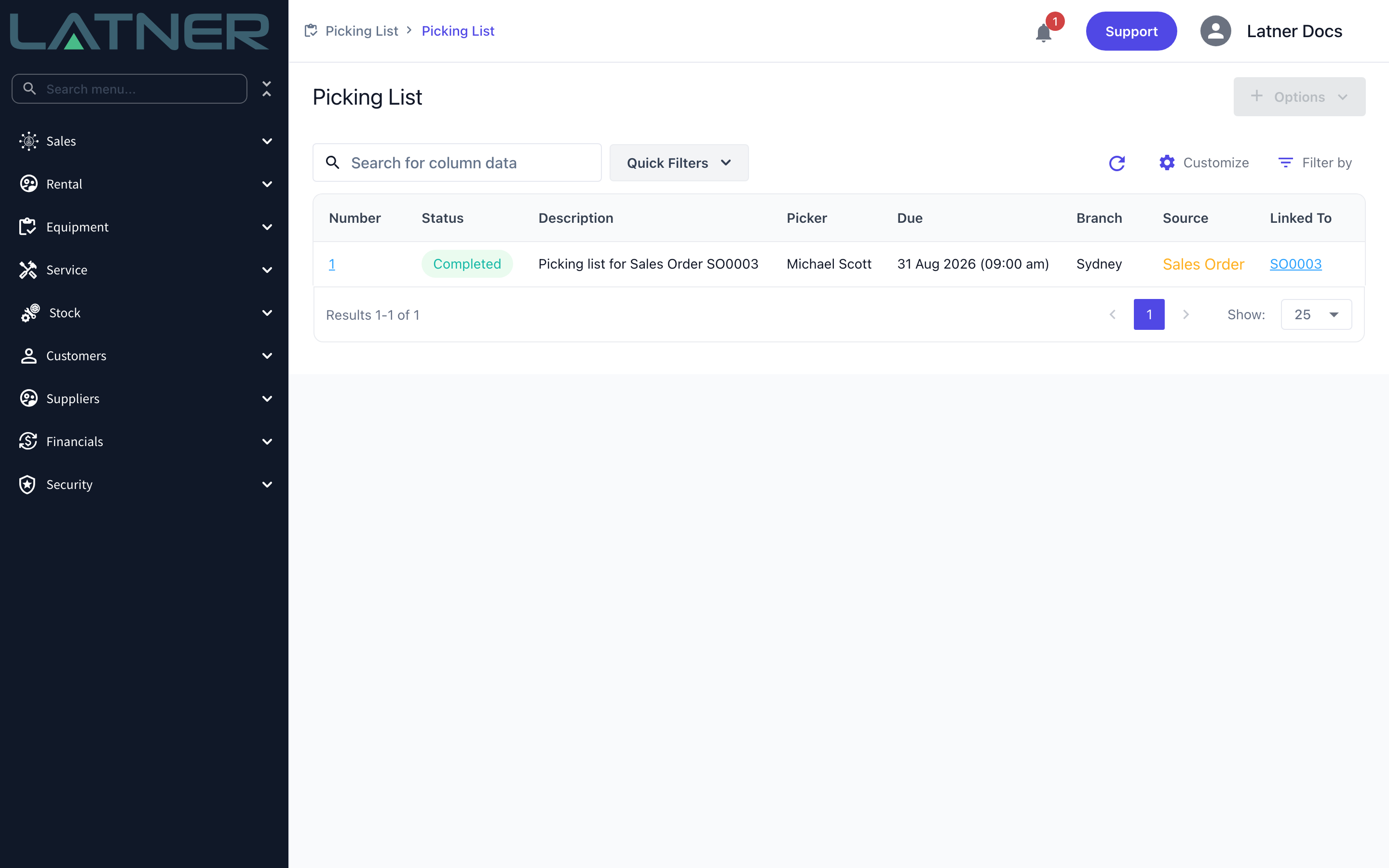Click the breadcrumb picking list icon
1389x868 pixels.
[x=311, y=30]
